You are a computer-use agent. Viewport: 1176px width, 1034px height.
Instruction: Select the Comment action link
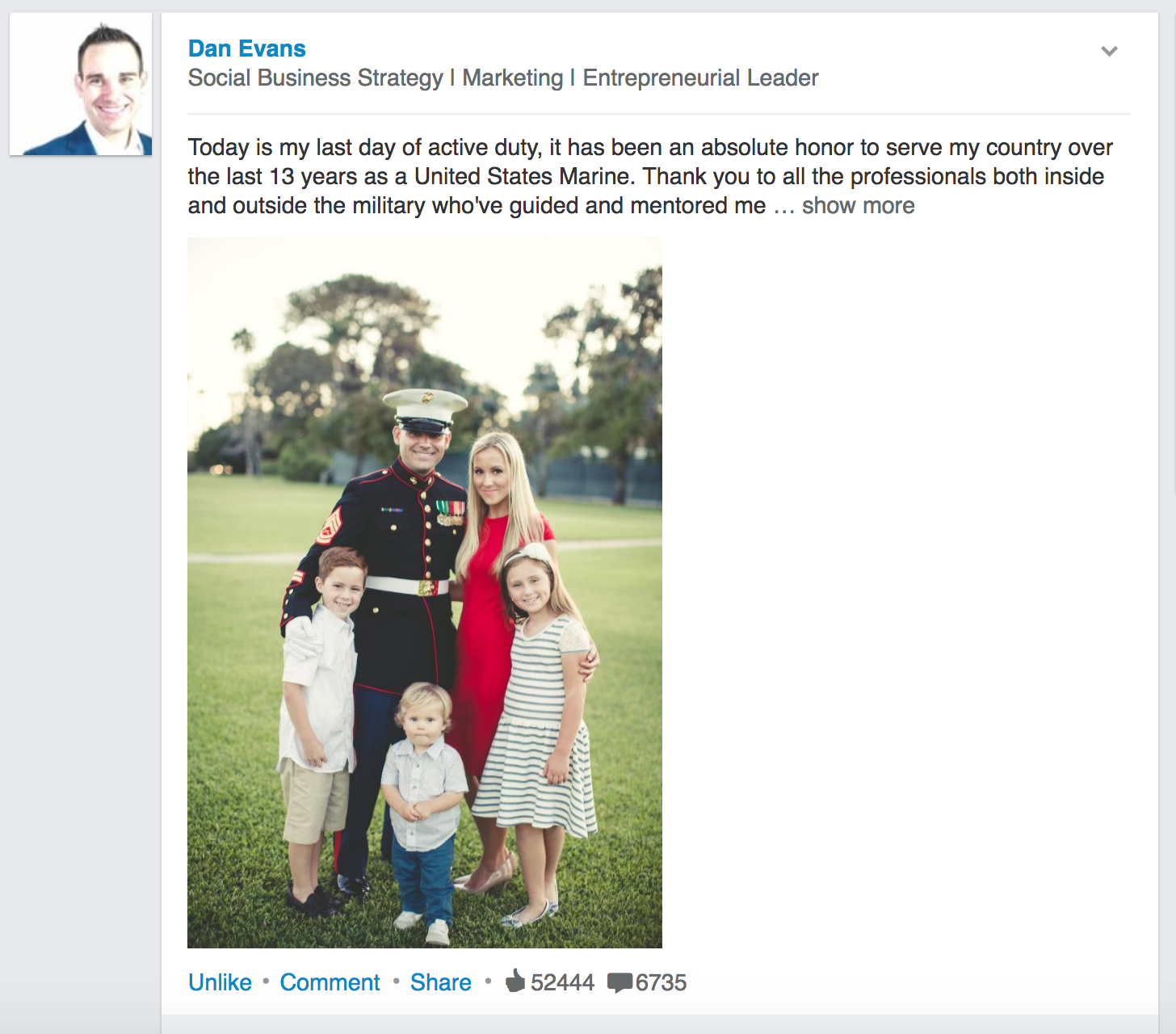(x=330, y=982)
